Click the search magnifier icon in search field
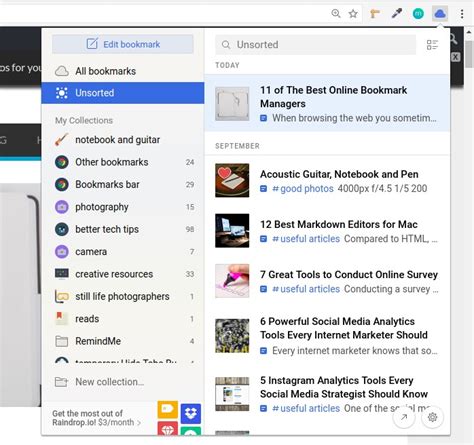The width and height of the screenshot is (474, 445). coord(226,44)
